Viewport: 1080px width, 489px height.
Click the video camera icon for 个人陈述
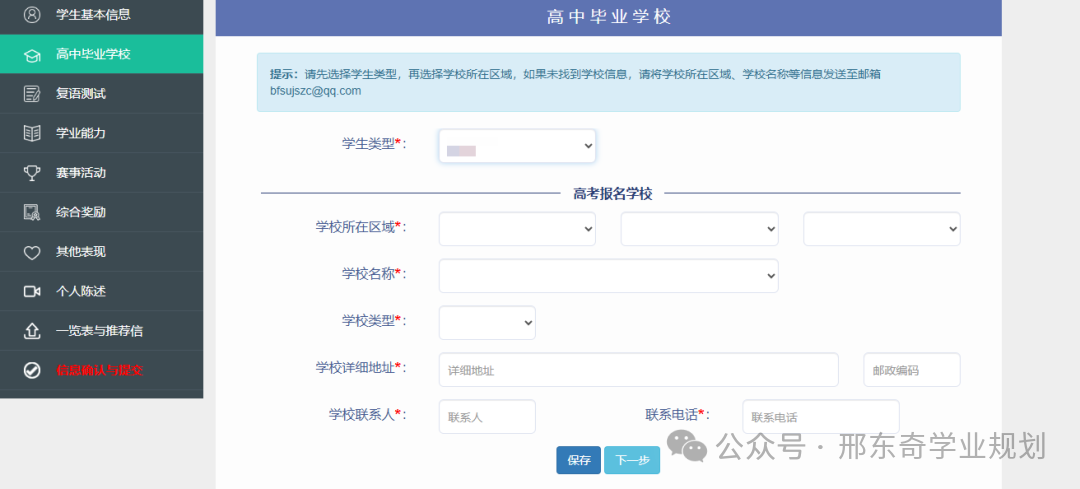pos(32,291)
